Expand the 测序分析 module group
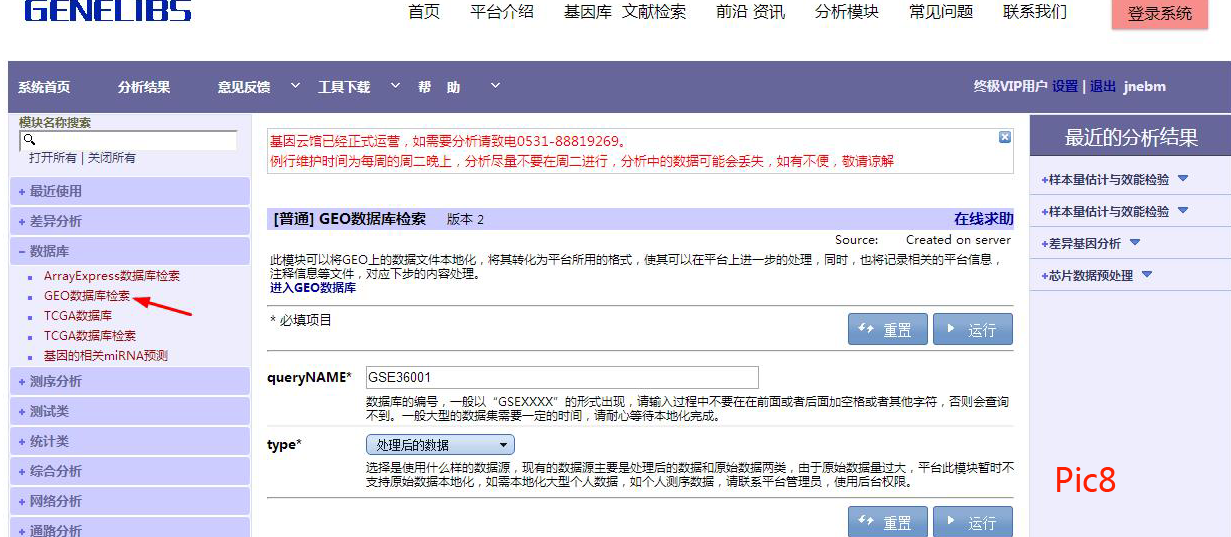The width and height of the screenshot is (1231, 537). tap(24, 381)
